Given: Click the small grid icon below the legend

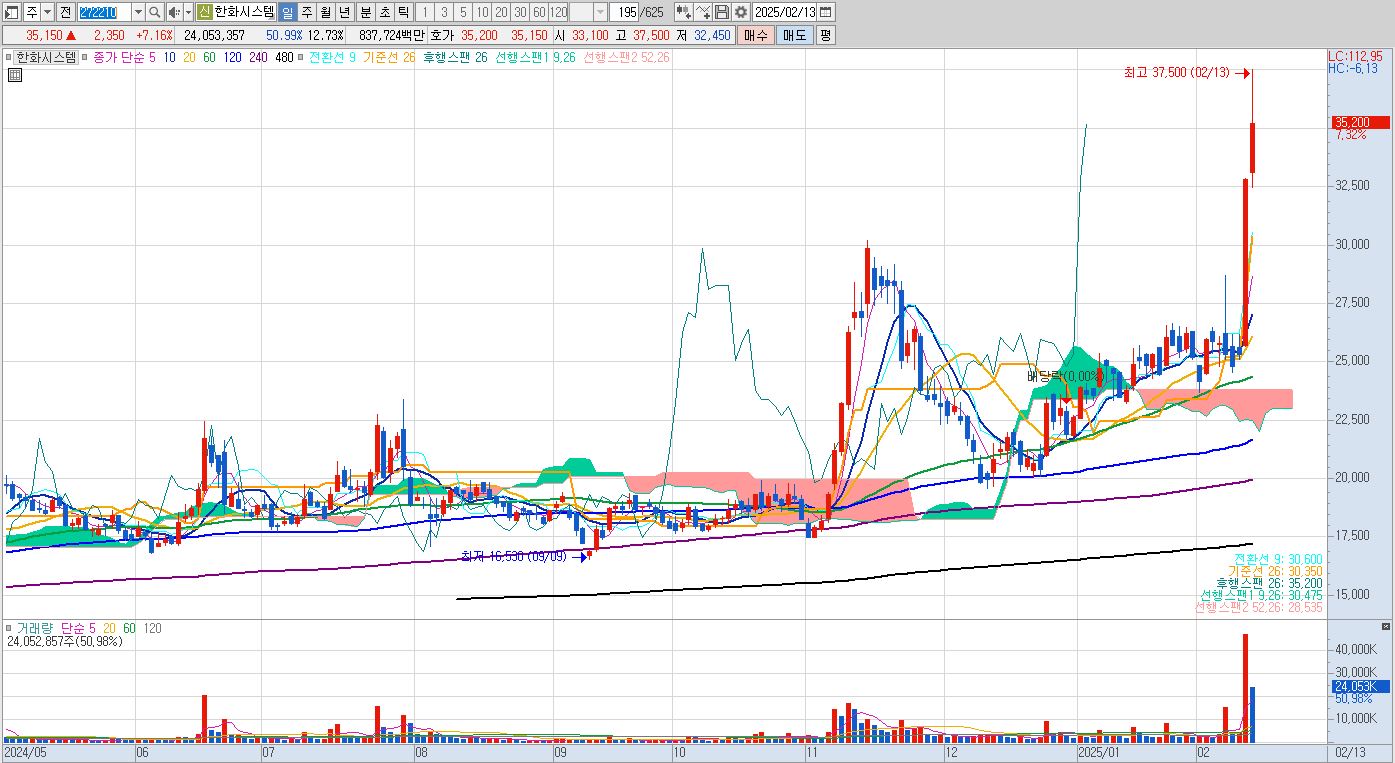Looking at the screenshot, I should click(15, 76).
